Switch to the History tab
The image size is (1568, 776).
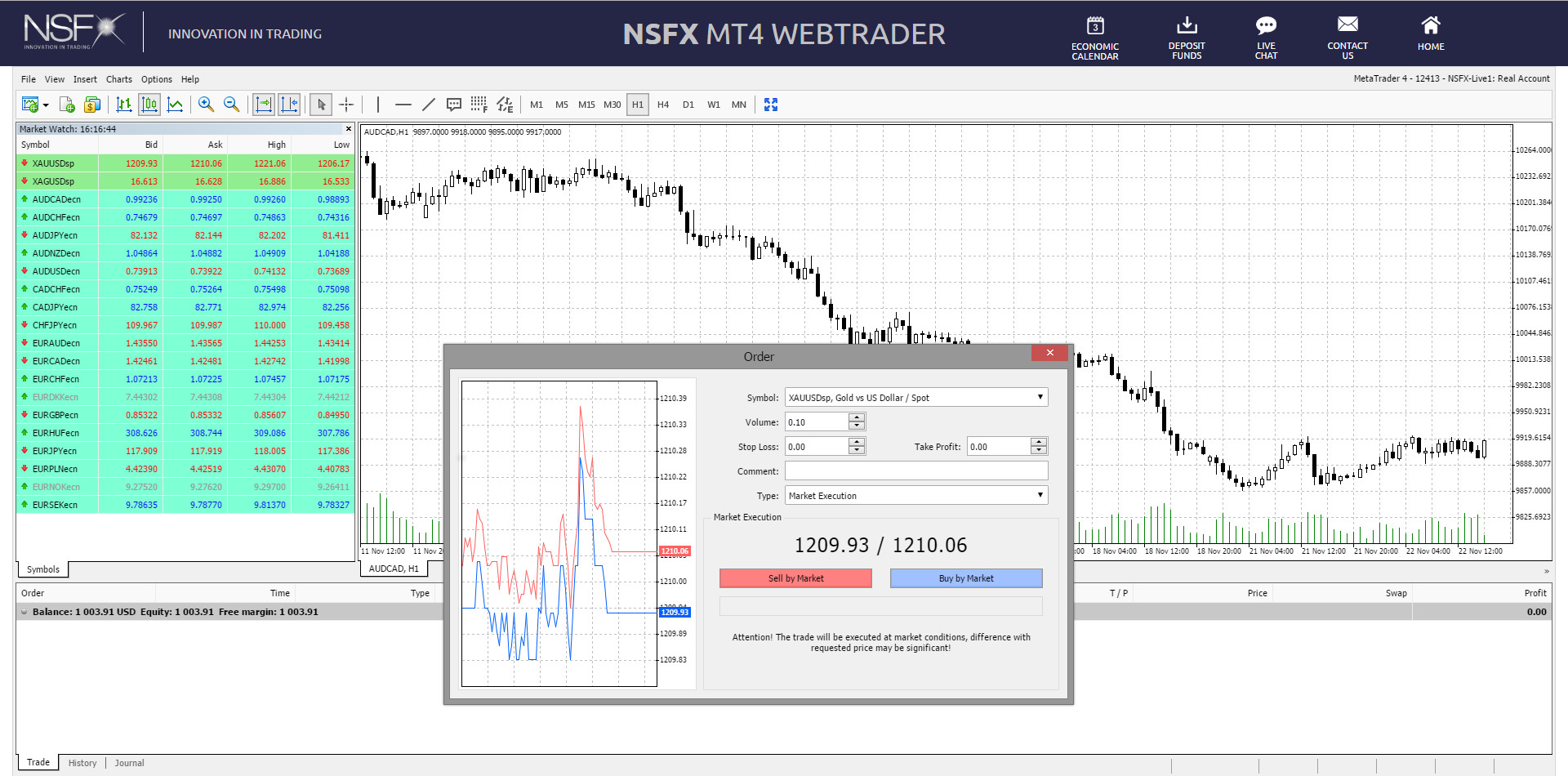(x=82, y=763)
